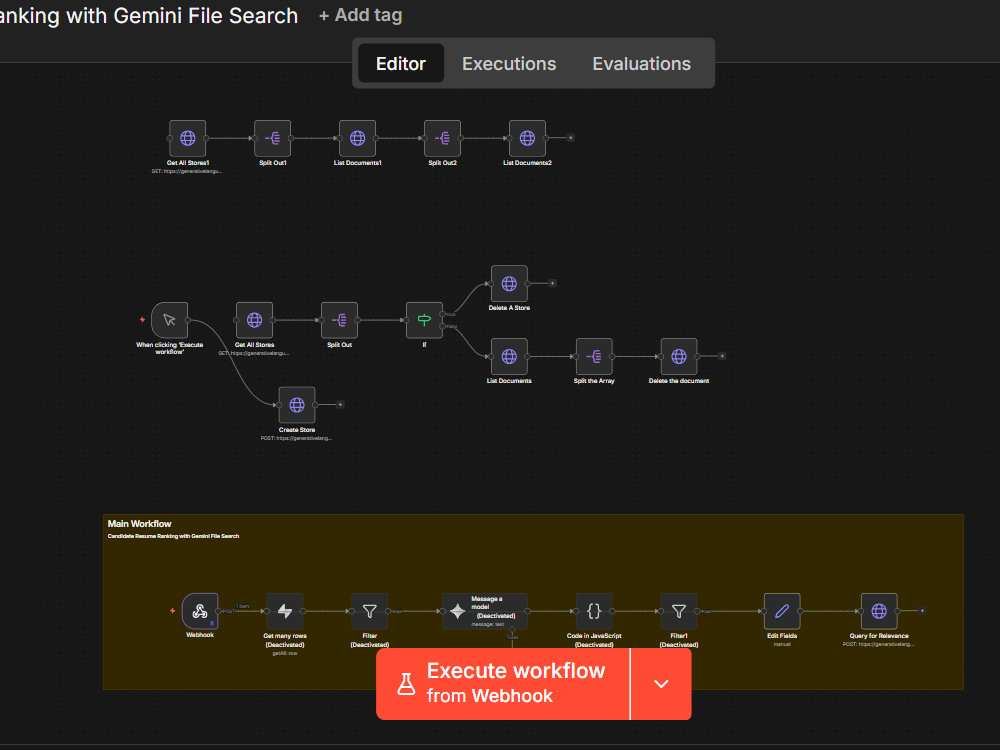The width and height of the screenshot is (1000, 750).
Task: Select the Create Store node
Action: pos(297,405)
